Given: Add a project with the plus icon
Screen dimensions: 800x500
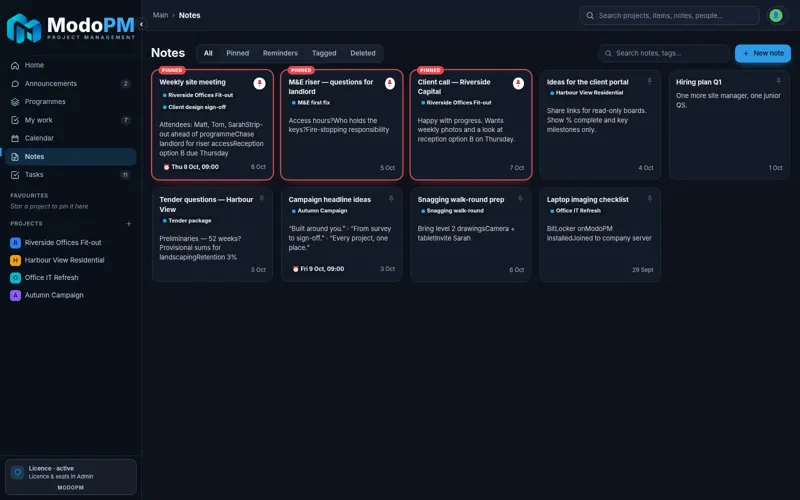Looking at the screenshot, I should (x=129, y=223).
